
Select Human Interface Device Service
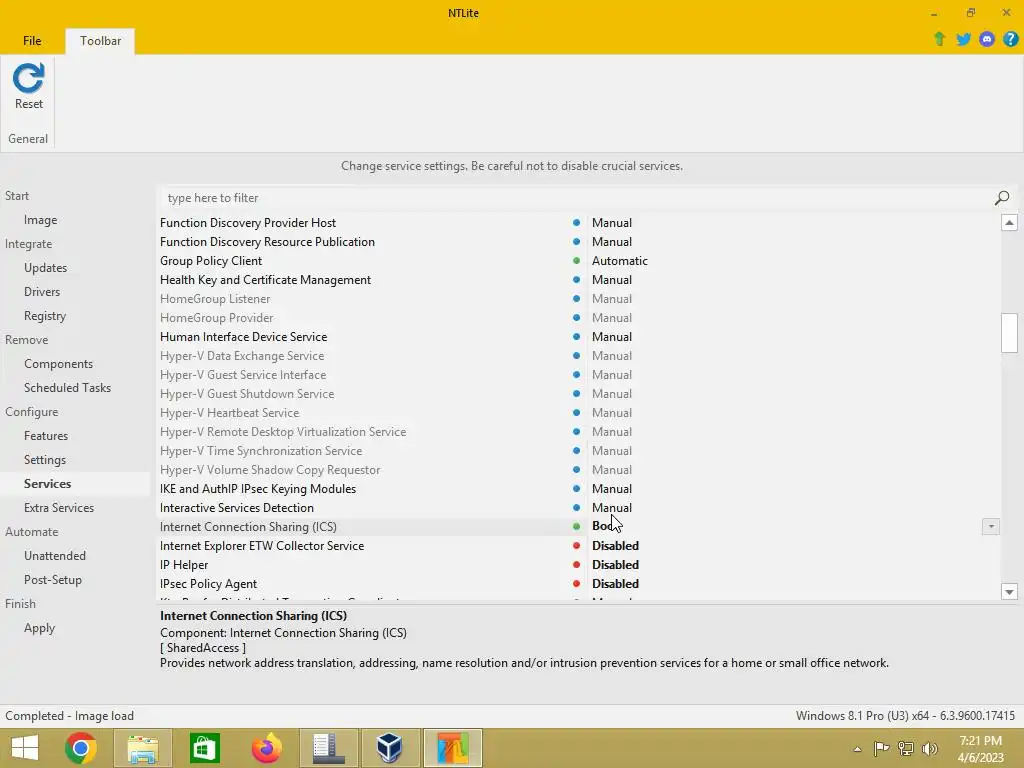[x=244, y=337]
